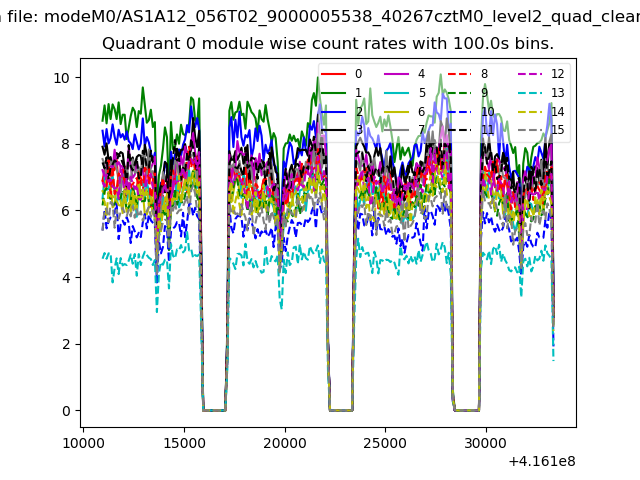Click the red solid line legend entry 0
The image size is (640, 480).
pyautogui.click(x=343, y=74)
